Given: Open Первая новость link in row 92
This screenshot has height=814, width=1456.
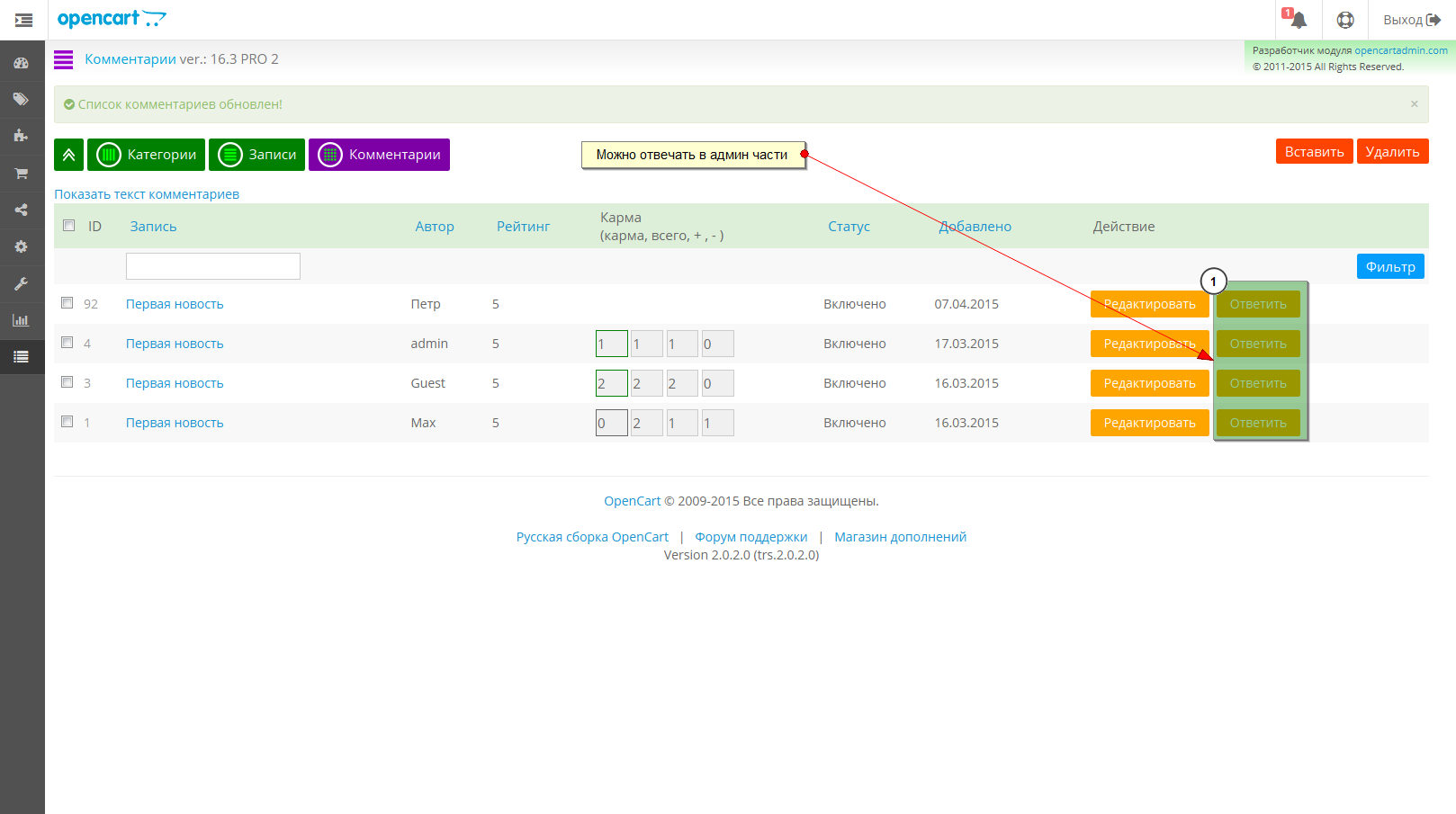Looking at the screenshot, I should click(x=175, y=304).
